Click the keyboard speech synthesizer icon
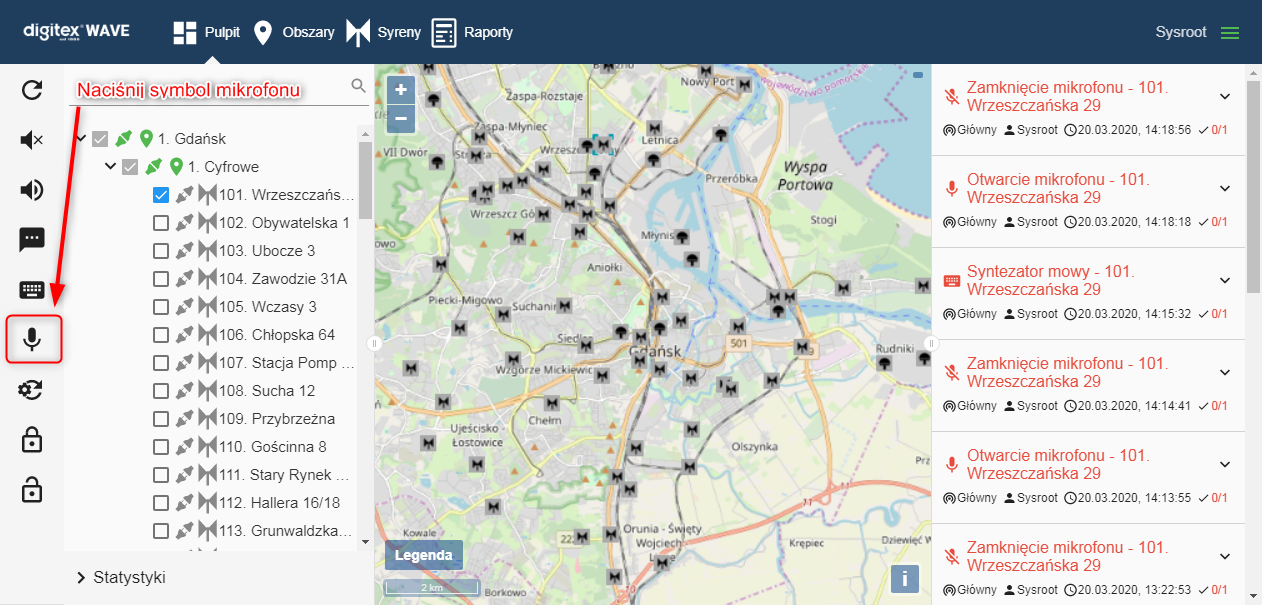The image size is (1262, 605). [32, 290]
